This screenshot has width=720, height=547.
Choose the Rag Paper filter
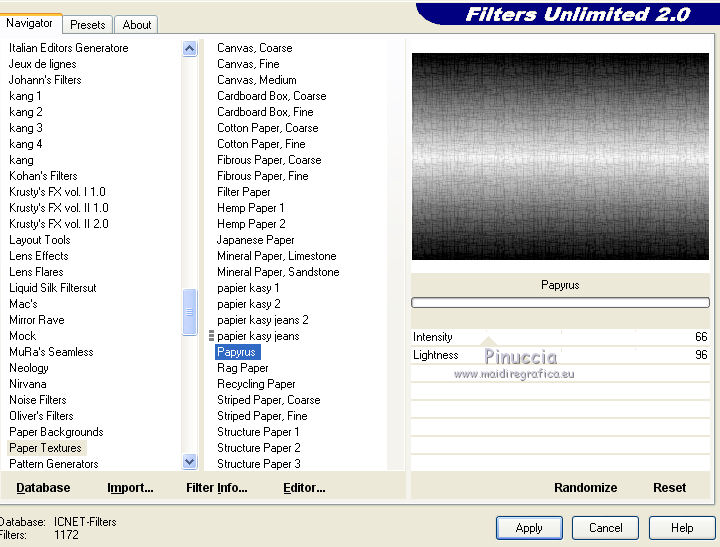(x=243, y=368)
